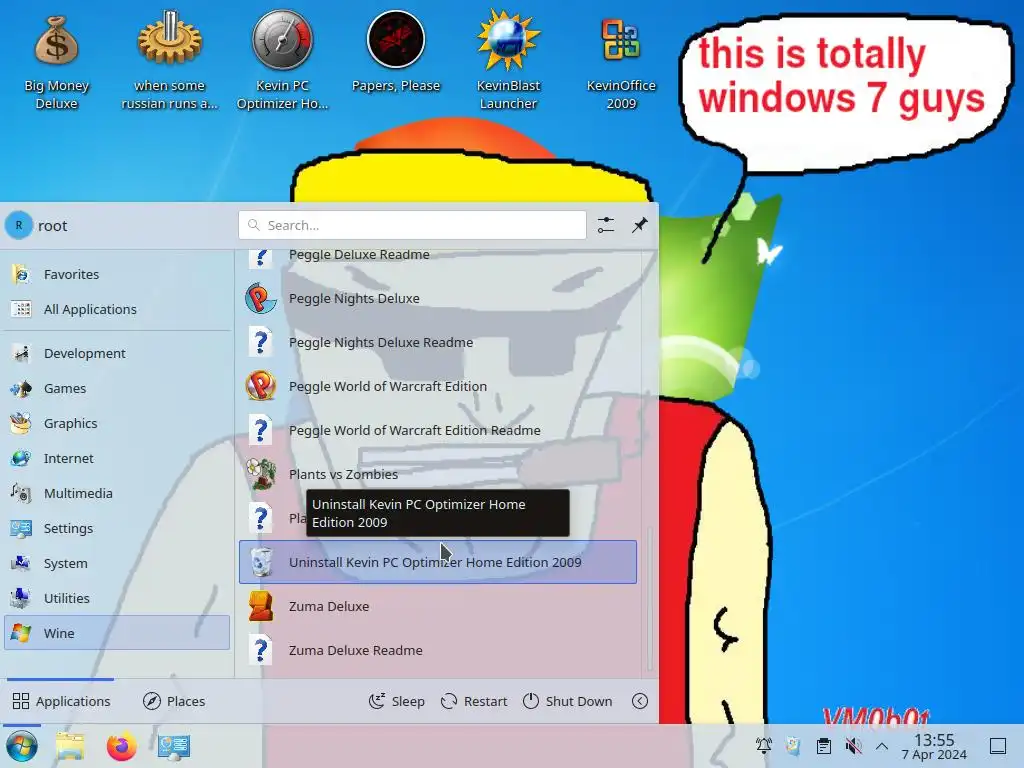Open System Settings taskbar icon
The height and width of the screenshot is (768, 1024).
(x=174, y=746)
